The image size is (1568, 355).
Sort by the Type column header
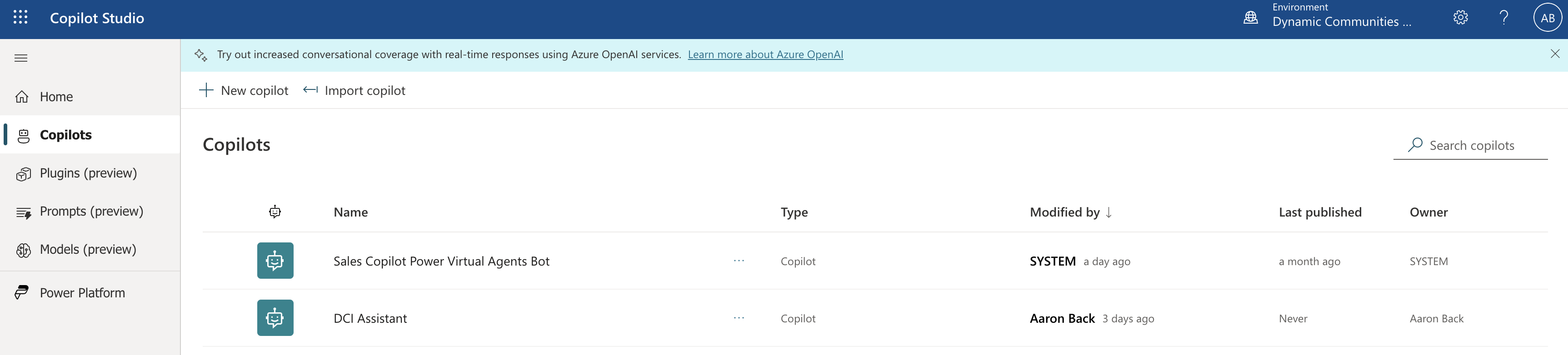(794, 212)
